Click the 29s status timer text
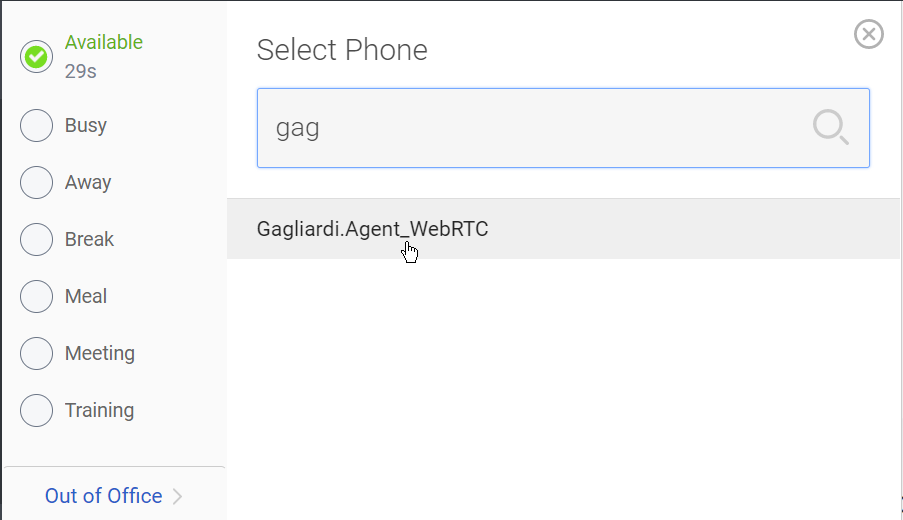Image resolution: width=903 pixels, height=520 pixels. (80, 71)
